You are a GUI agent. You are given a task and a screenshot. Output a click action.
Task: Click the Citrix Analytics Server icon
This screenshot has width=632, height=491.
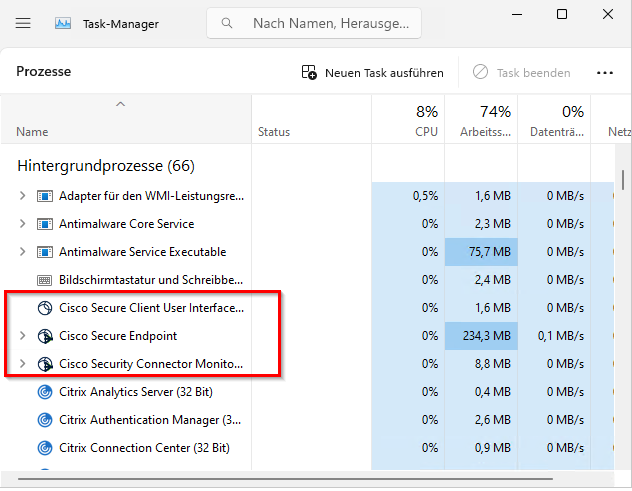point(44,392)
